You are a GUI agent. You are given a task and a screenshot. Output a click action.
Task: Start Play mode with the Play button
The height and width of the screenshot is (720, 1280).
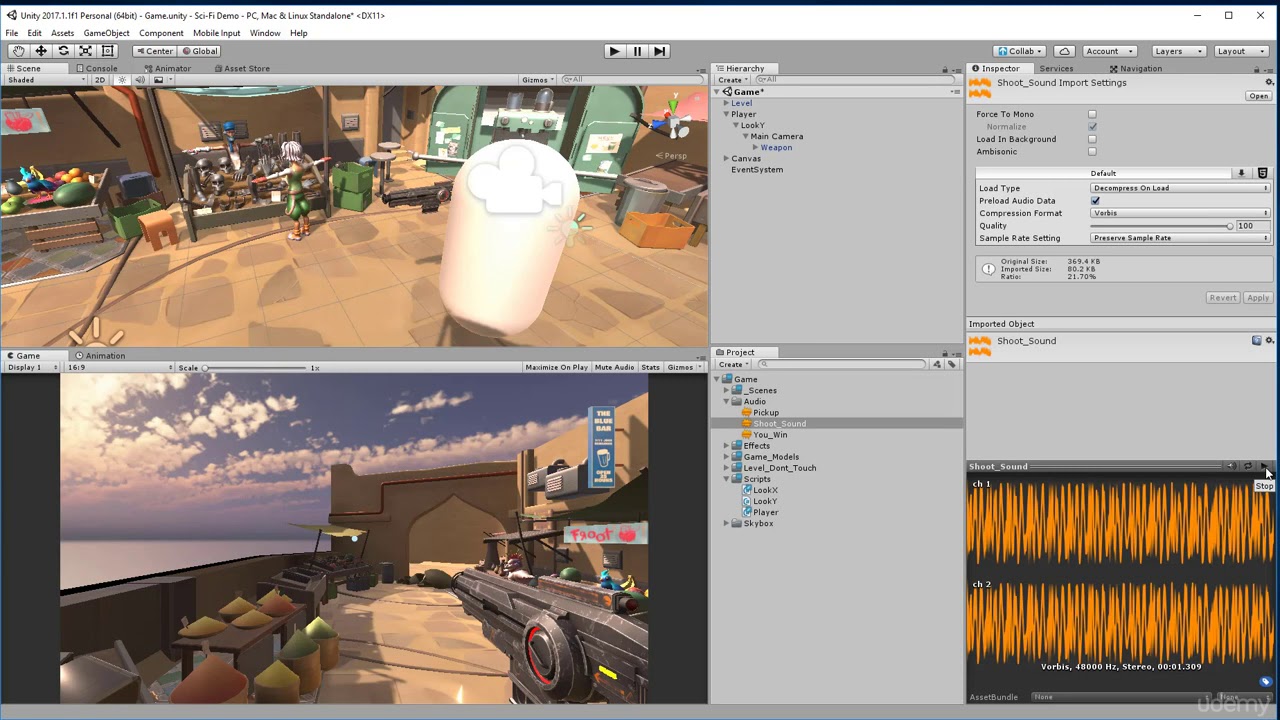coord(614,51)
